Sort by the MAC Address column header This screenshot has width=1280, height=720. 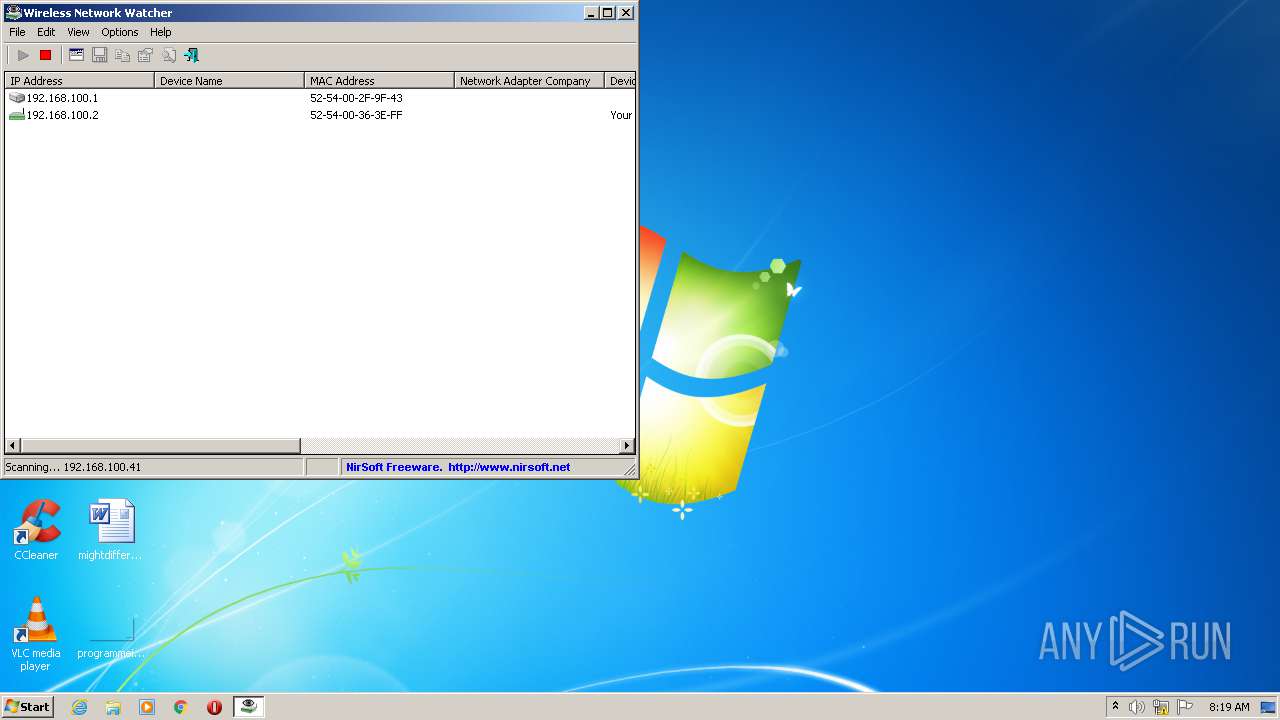380,81
